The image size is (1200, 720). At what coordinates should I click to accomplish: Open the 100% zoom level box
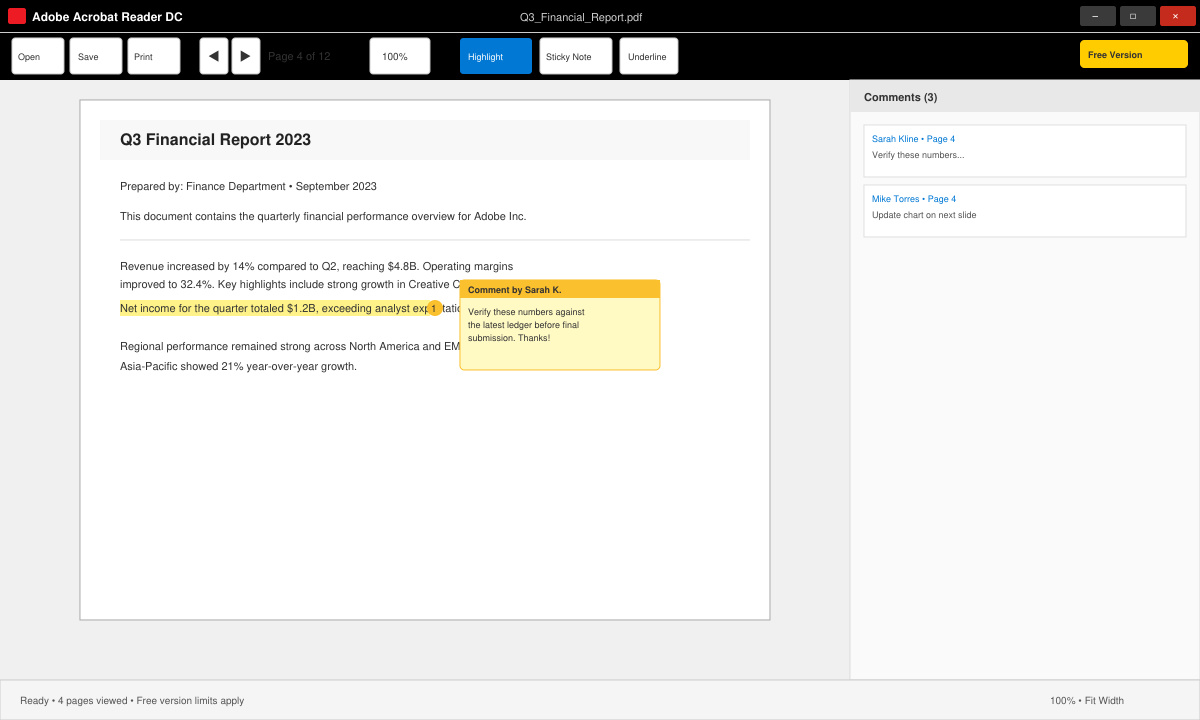400,56
